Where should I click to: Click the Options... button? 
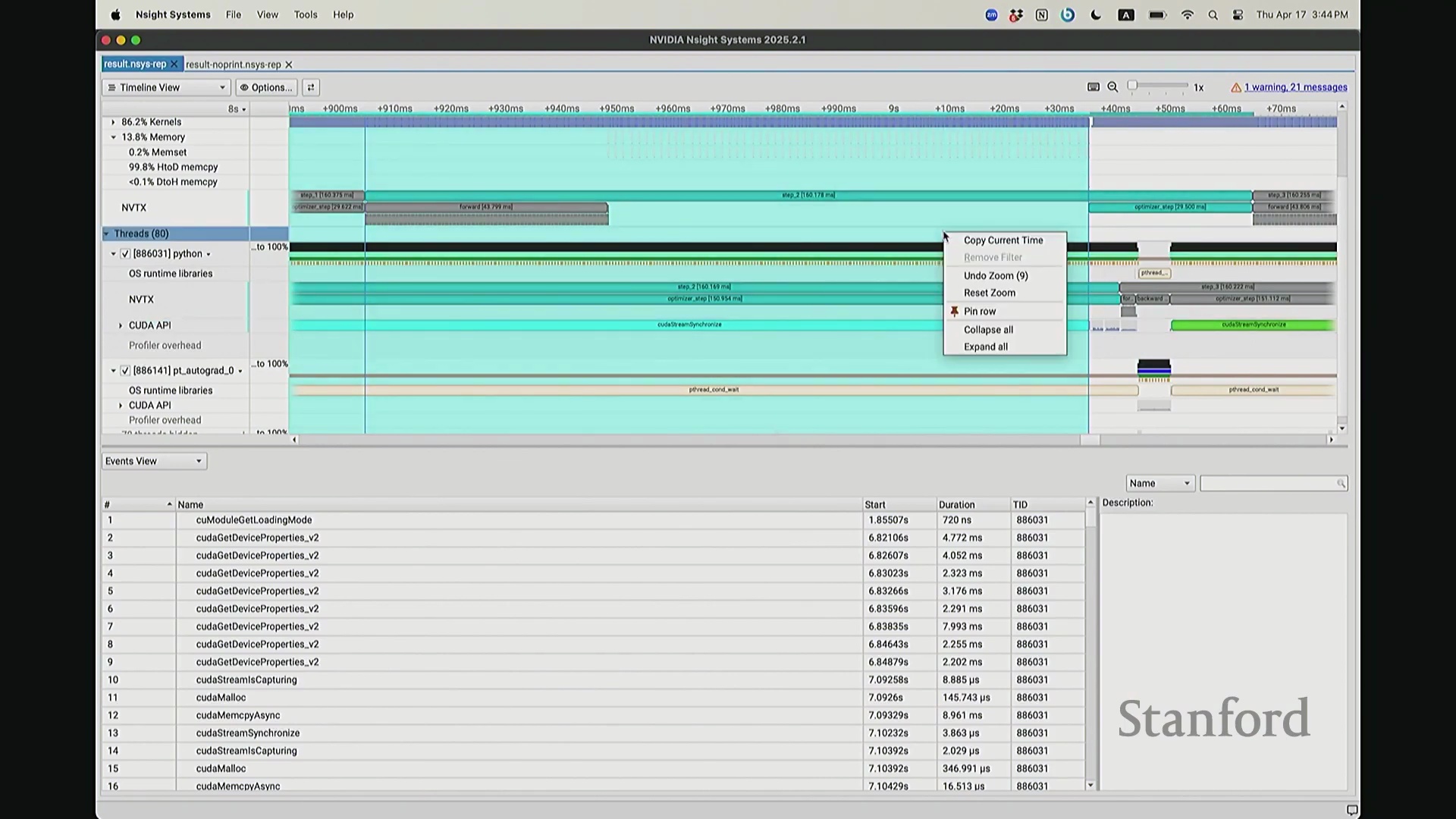266,87
